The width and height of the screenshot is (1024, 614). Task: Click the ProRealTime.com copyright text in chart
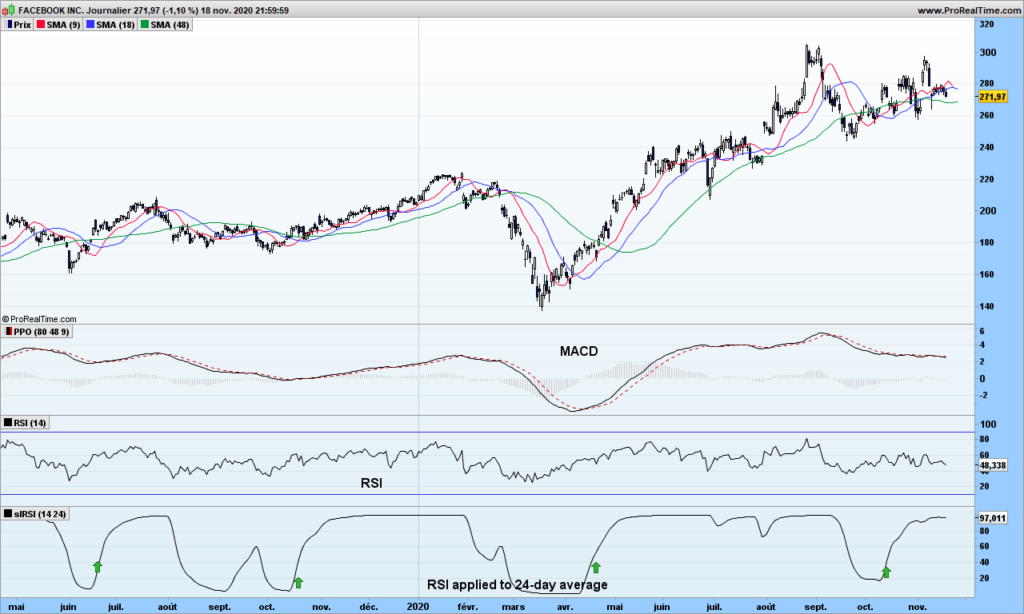(x=39, y=319)
